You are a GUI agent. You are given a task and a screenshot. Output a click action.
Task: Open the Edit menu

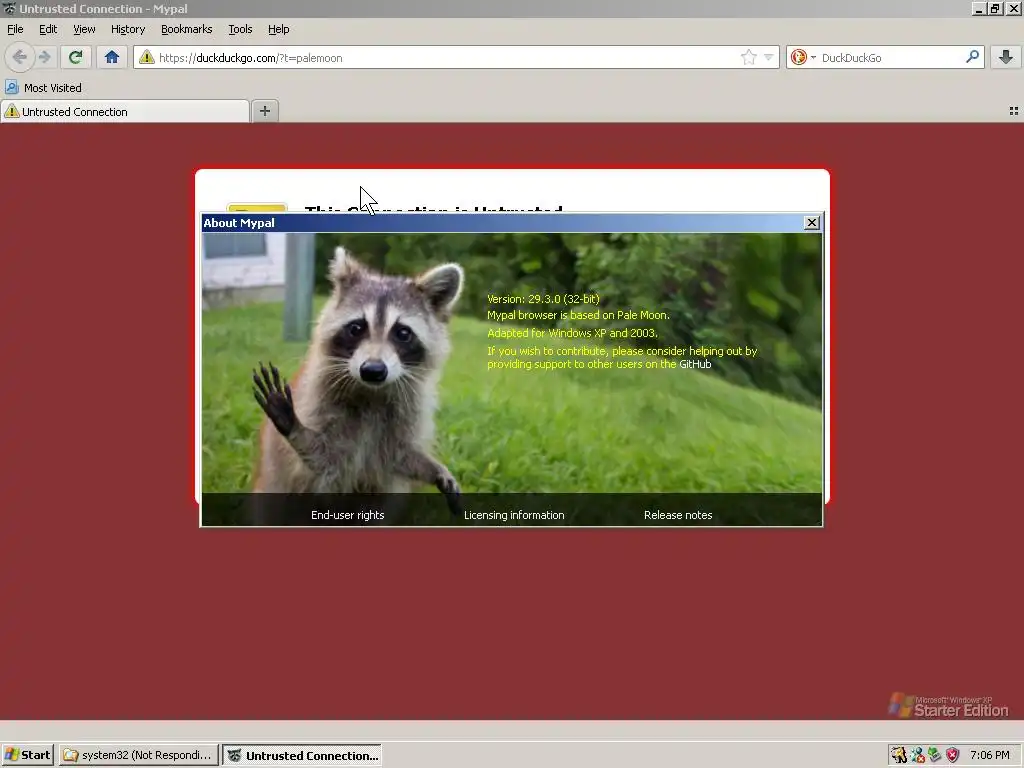(x=48, y=29)
